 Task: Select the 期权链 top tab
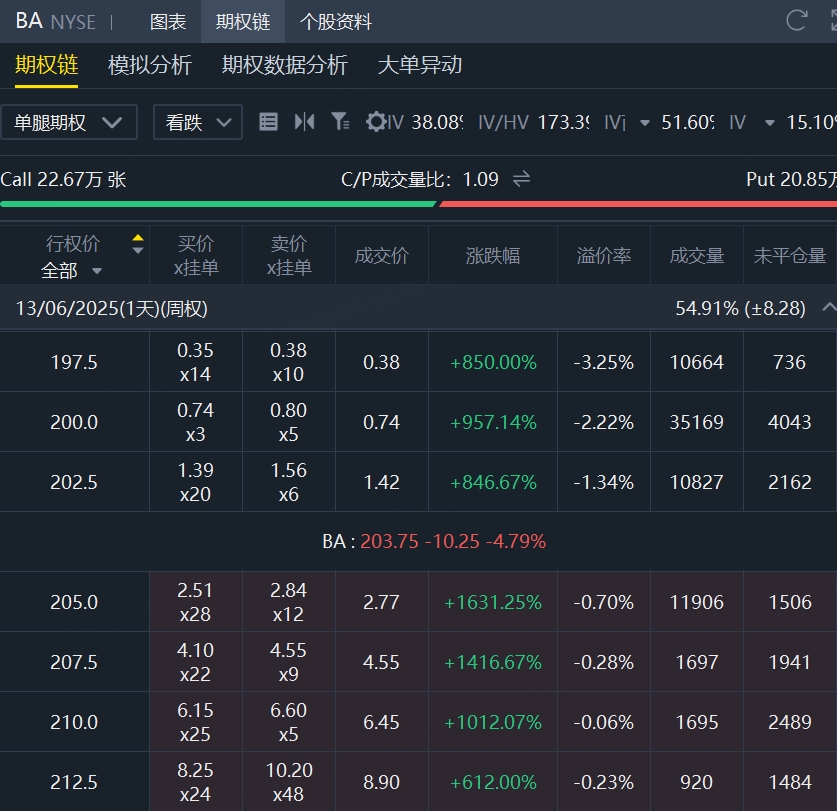tap(243, 22)
